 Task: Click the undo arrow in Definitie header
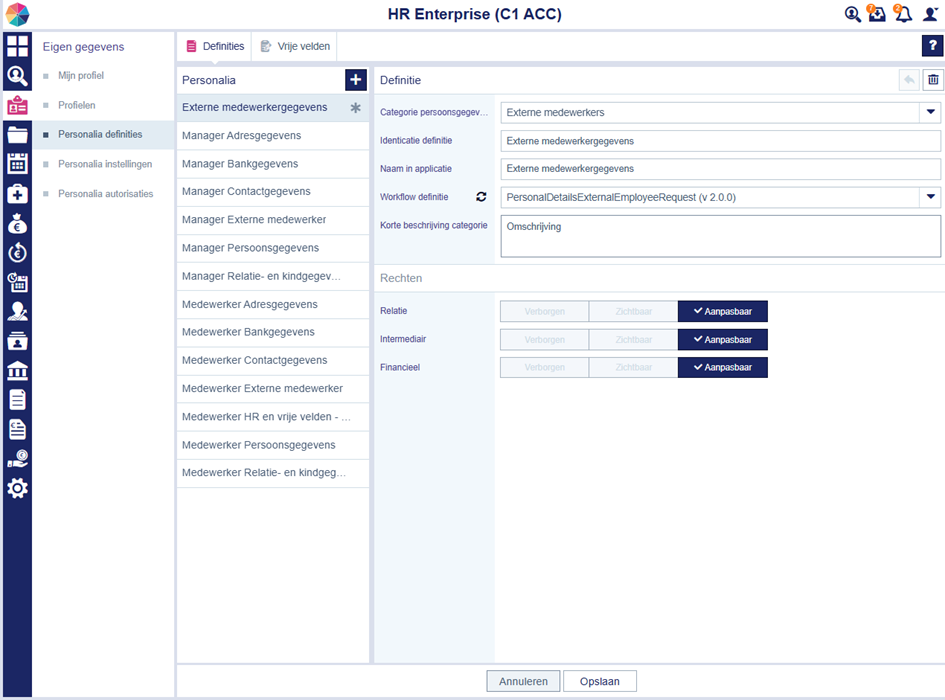(x=909, y=80)
